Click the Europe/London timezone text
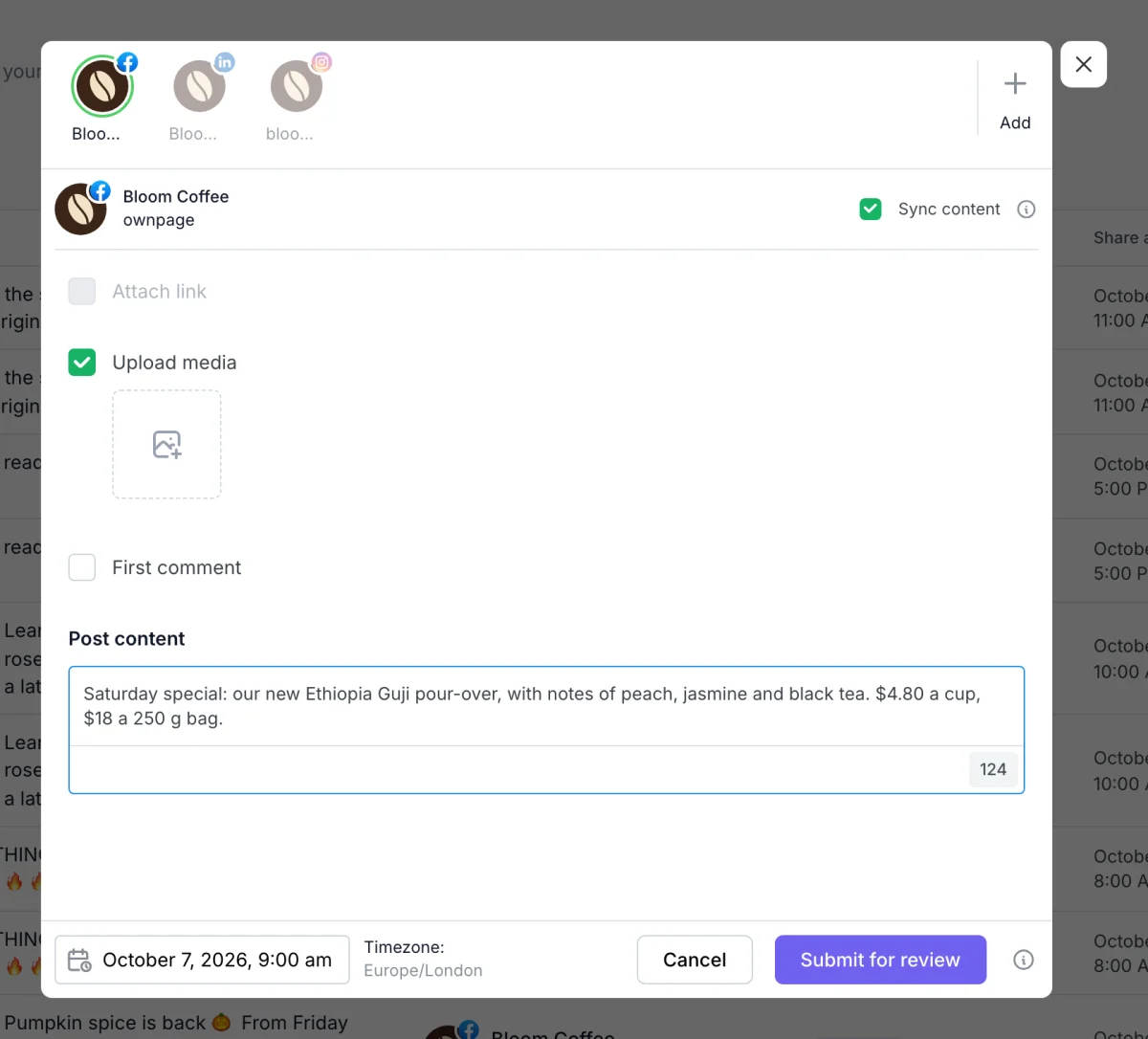The height and width of the screenshot is (1039, 1148). pyautogui.click(x=423, y=971)
